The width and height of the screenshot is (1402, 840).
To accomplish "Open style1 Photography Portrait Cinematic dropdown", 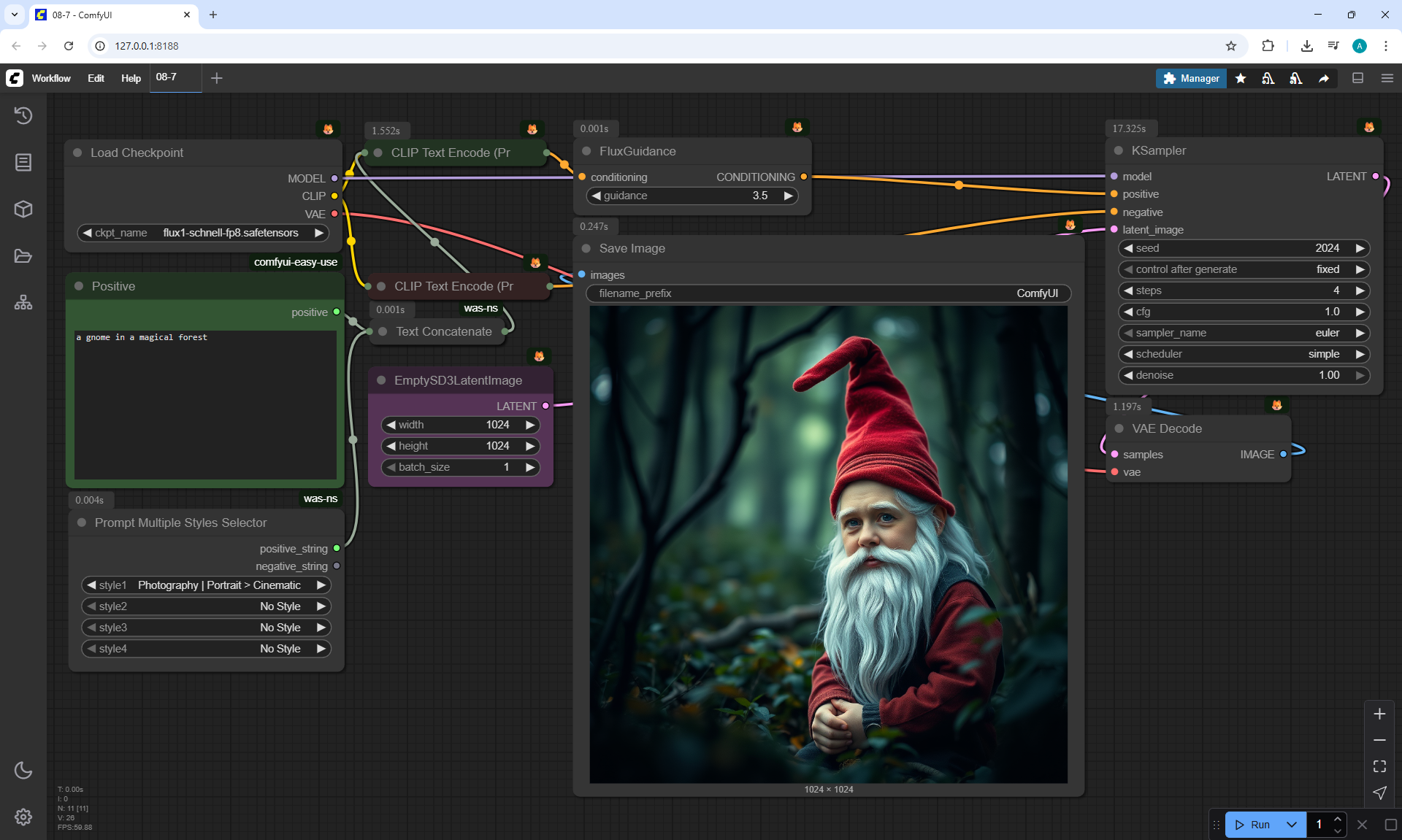I will (205, 585).
